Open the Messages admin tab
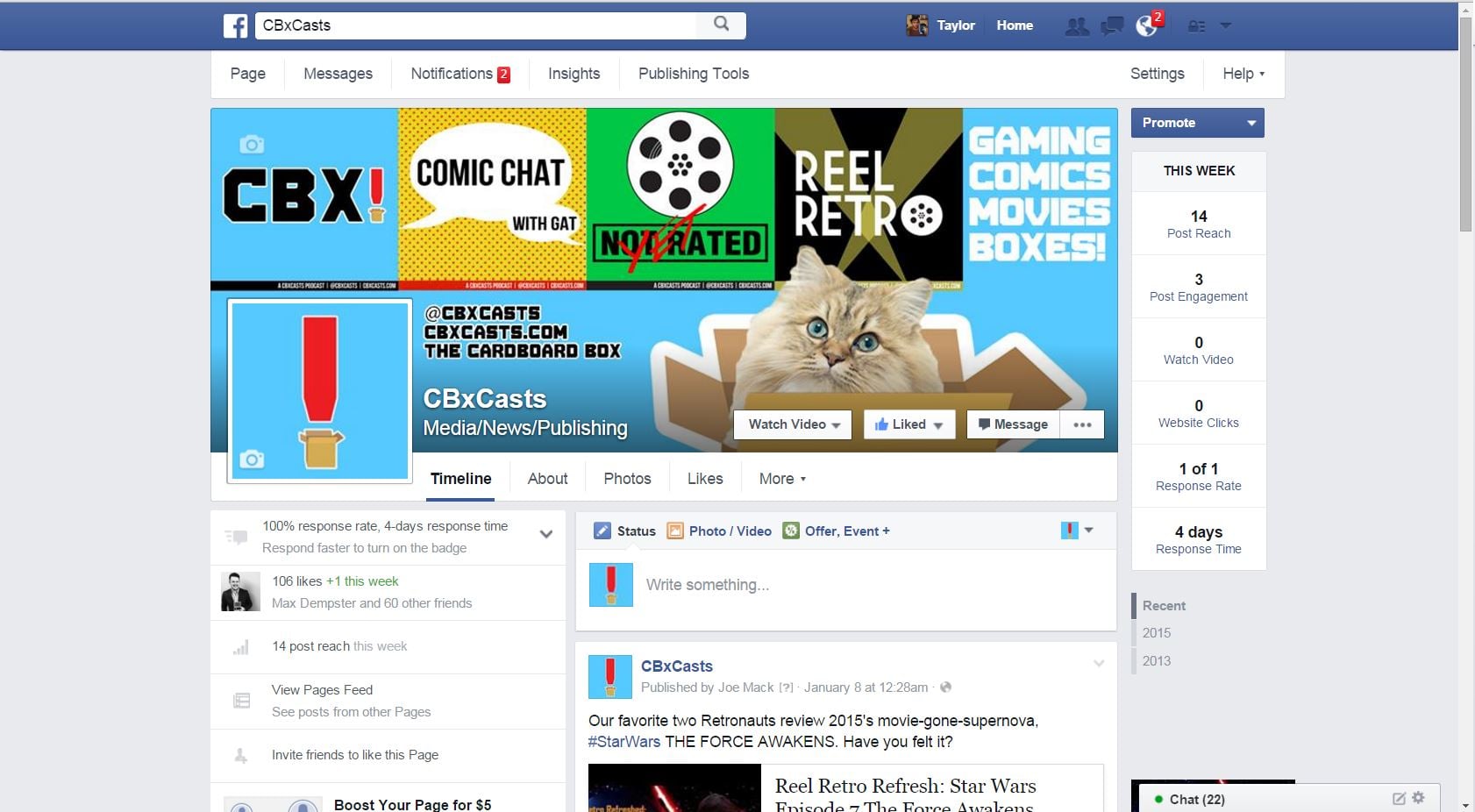Viewport: 1475px width, 812px height. (338, 74)
